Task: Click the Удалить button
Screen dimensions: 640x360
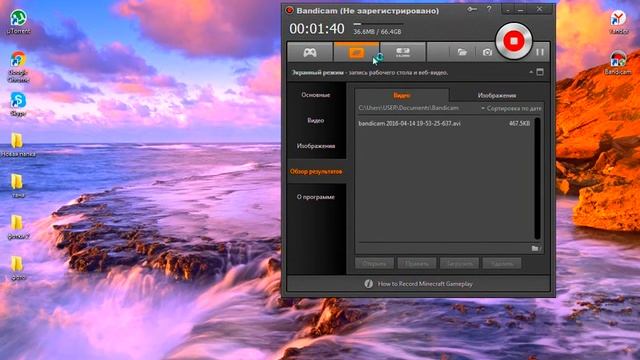Action: (502, 263)
